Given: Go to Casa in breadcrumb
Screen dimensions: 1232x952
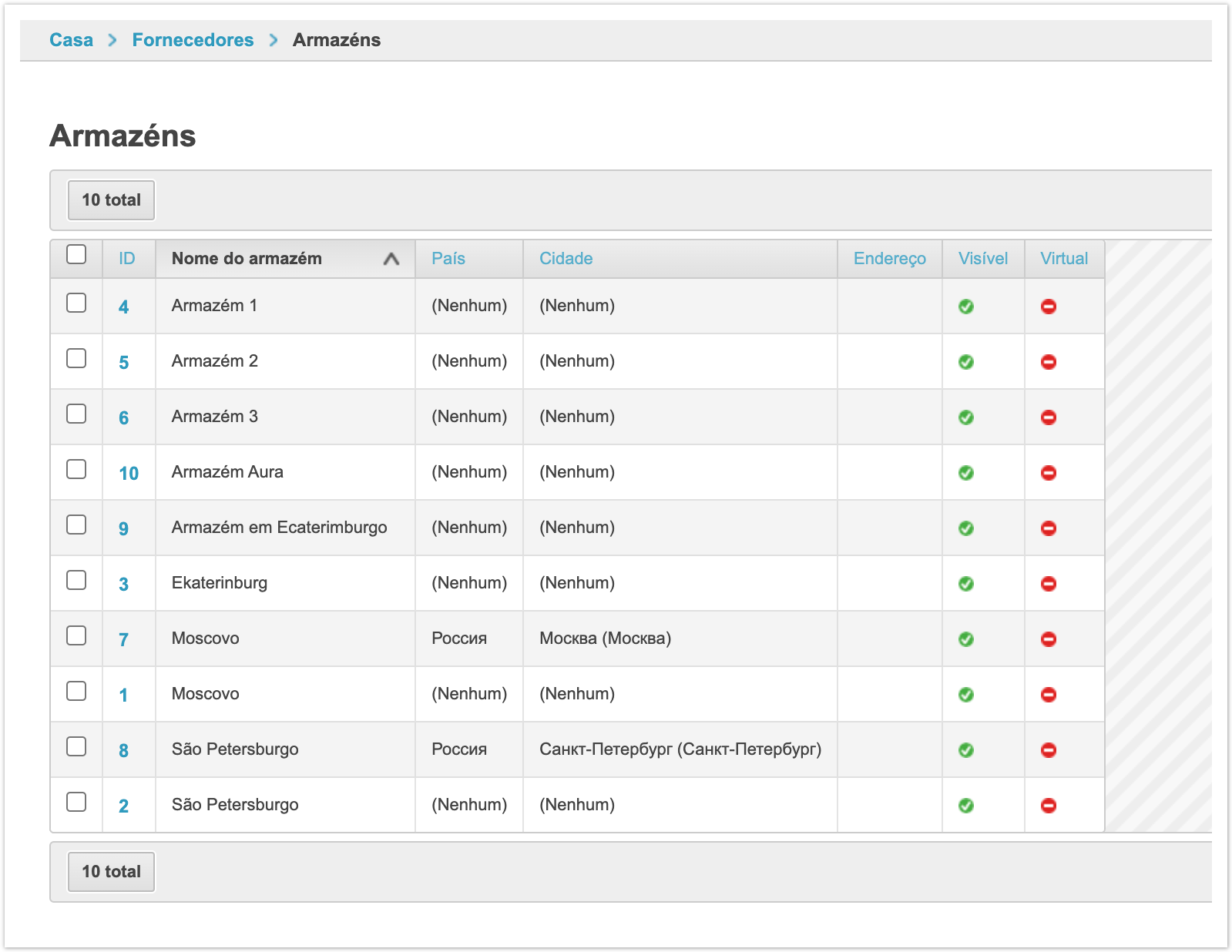Looking at the screenshot, I should [x=71, y=40].
